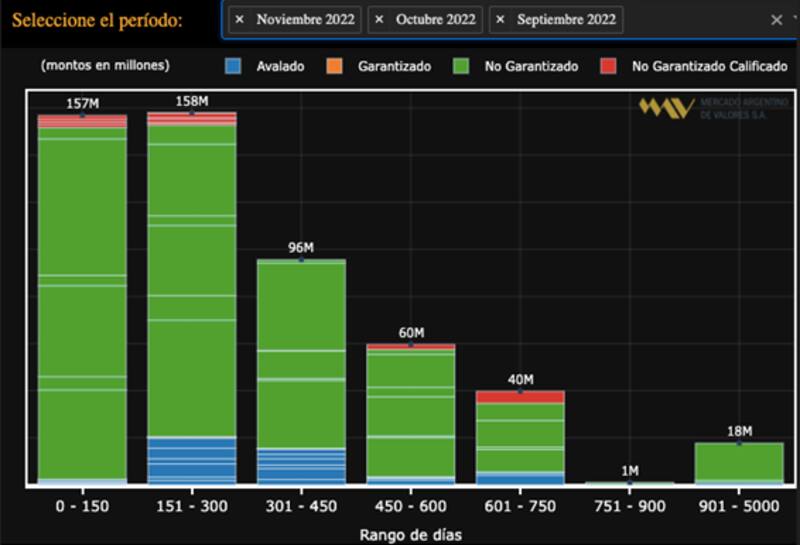Remove the Noviembre 2022 period tag
Image resolution: width=800 pixels, height=545 pixels.
click(x=239, y=20)
